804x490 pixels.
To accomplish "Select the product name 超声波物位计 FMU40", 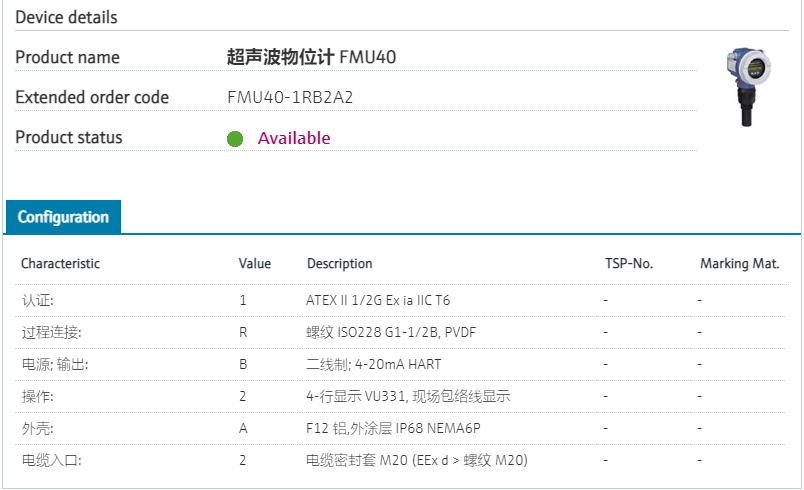I will click(x=311, y=58).
